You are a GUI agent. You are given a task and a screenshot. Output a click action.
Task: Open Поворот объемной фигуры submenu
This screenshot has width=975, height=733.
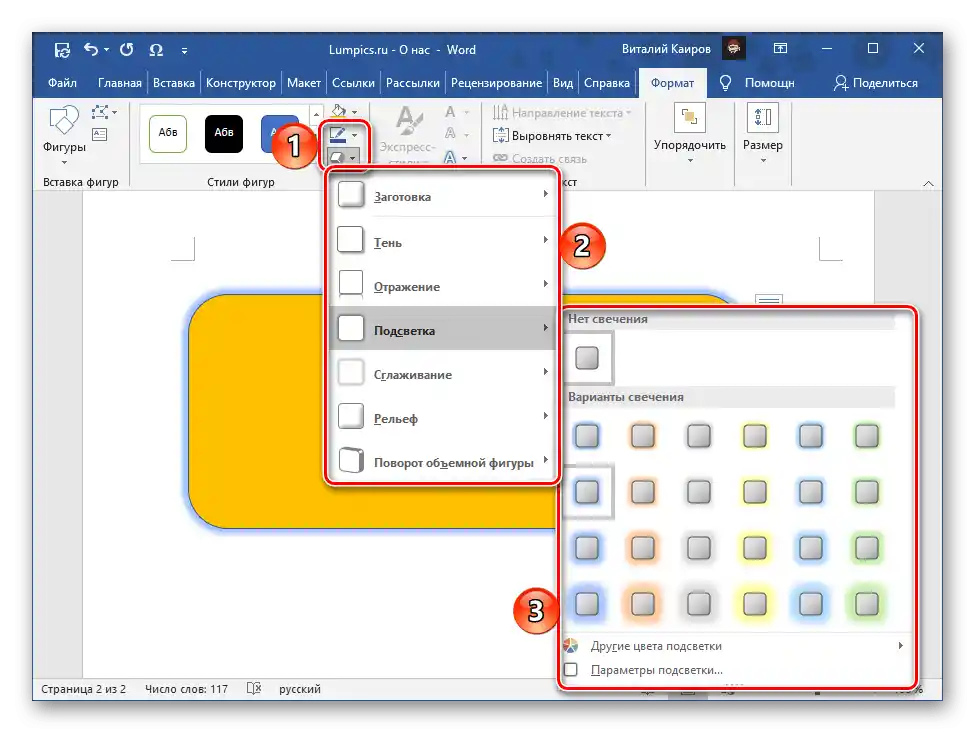tap(443, 461)
